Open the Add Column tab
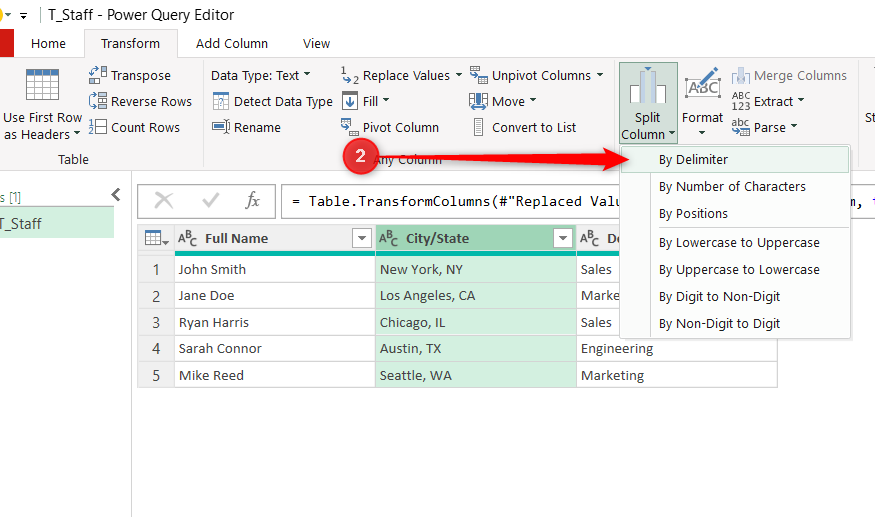The image size is (875, 517). (x=232, y=44)
